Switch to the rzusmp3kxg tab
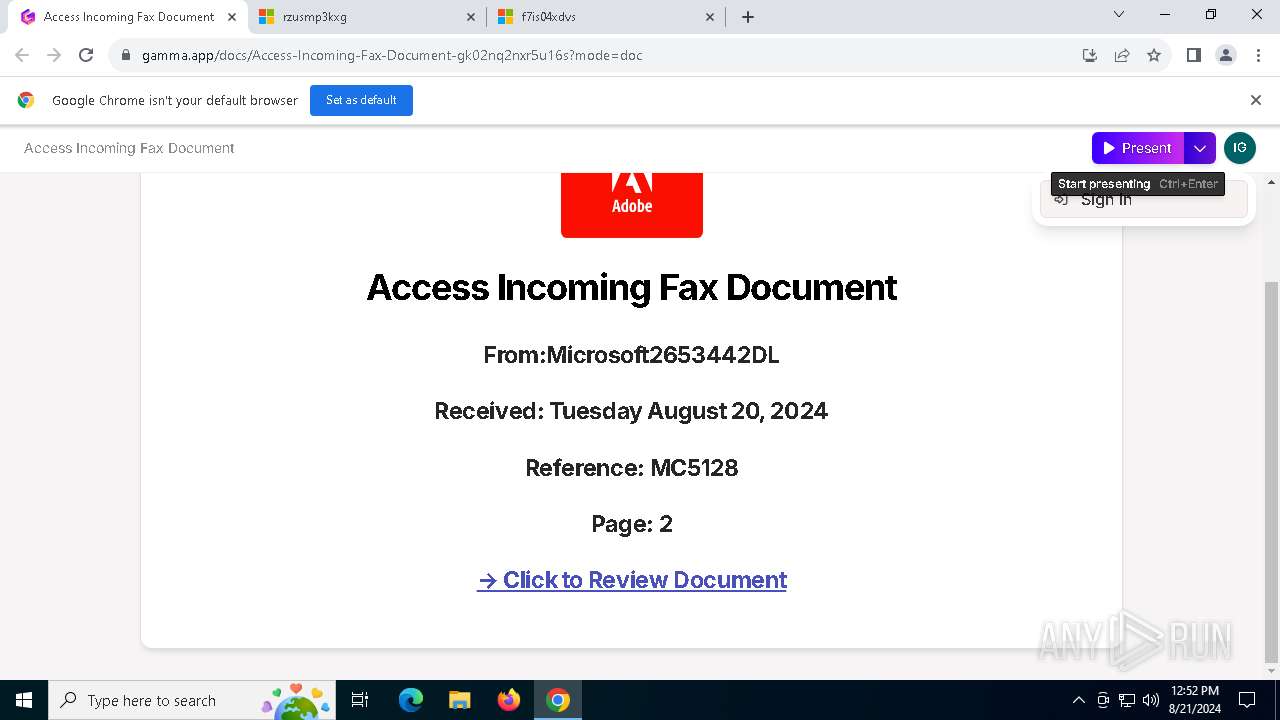Viewport: 1280px width, 720px height. [x=367, y=17]
